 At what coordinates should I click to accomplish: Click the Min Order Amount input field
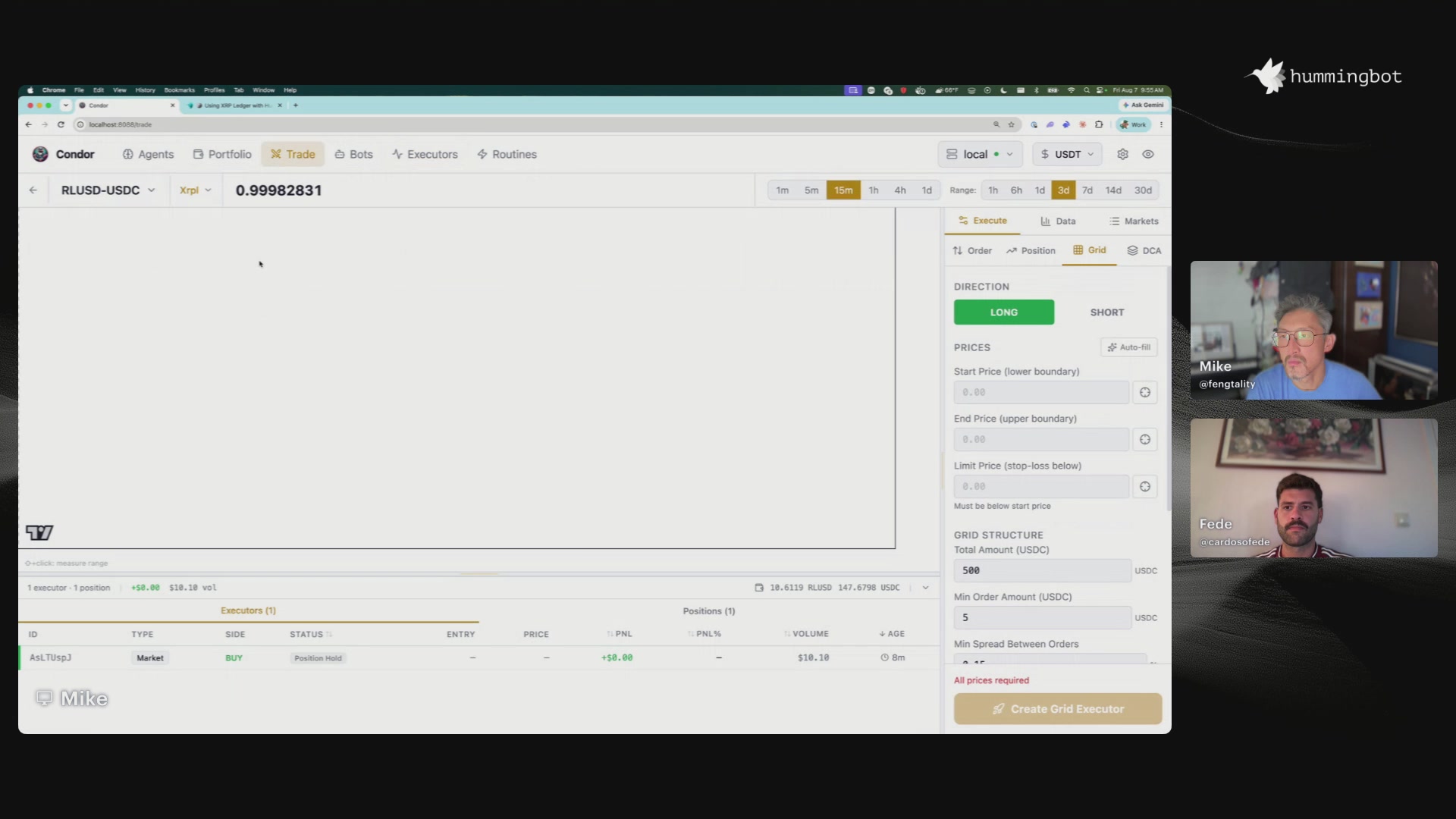coord(1042,617)
